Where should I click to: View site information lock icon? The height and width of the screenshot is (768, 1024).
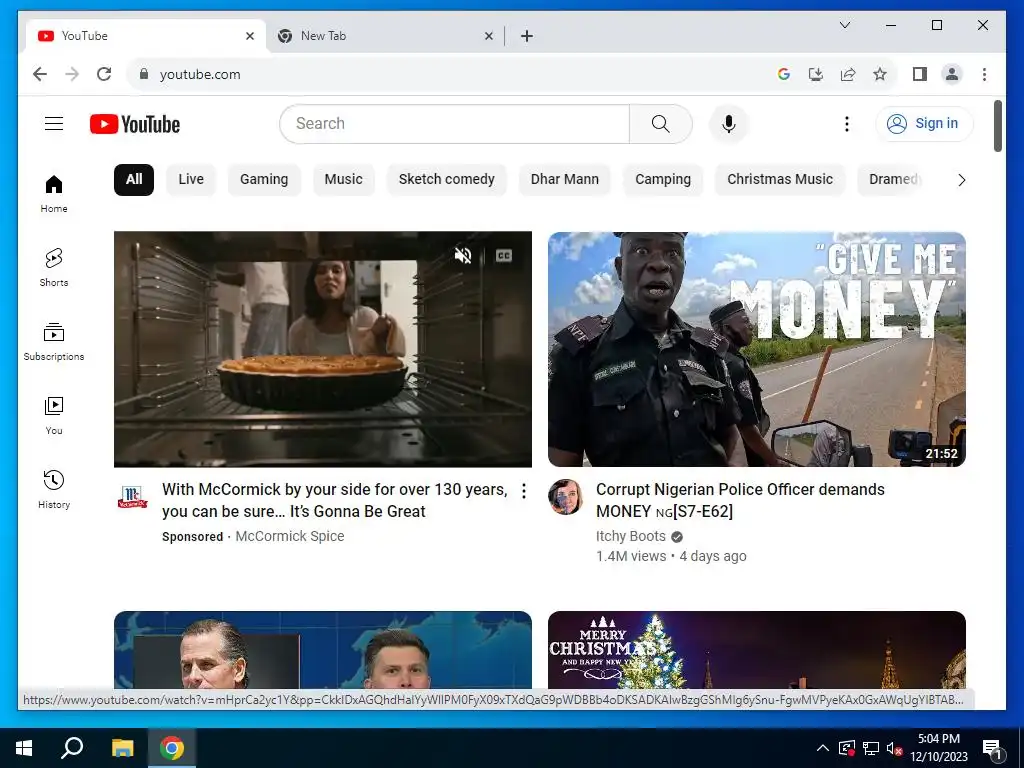(x=144, y=74)
